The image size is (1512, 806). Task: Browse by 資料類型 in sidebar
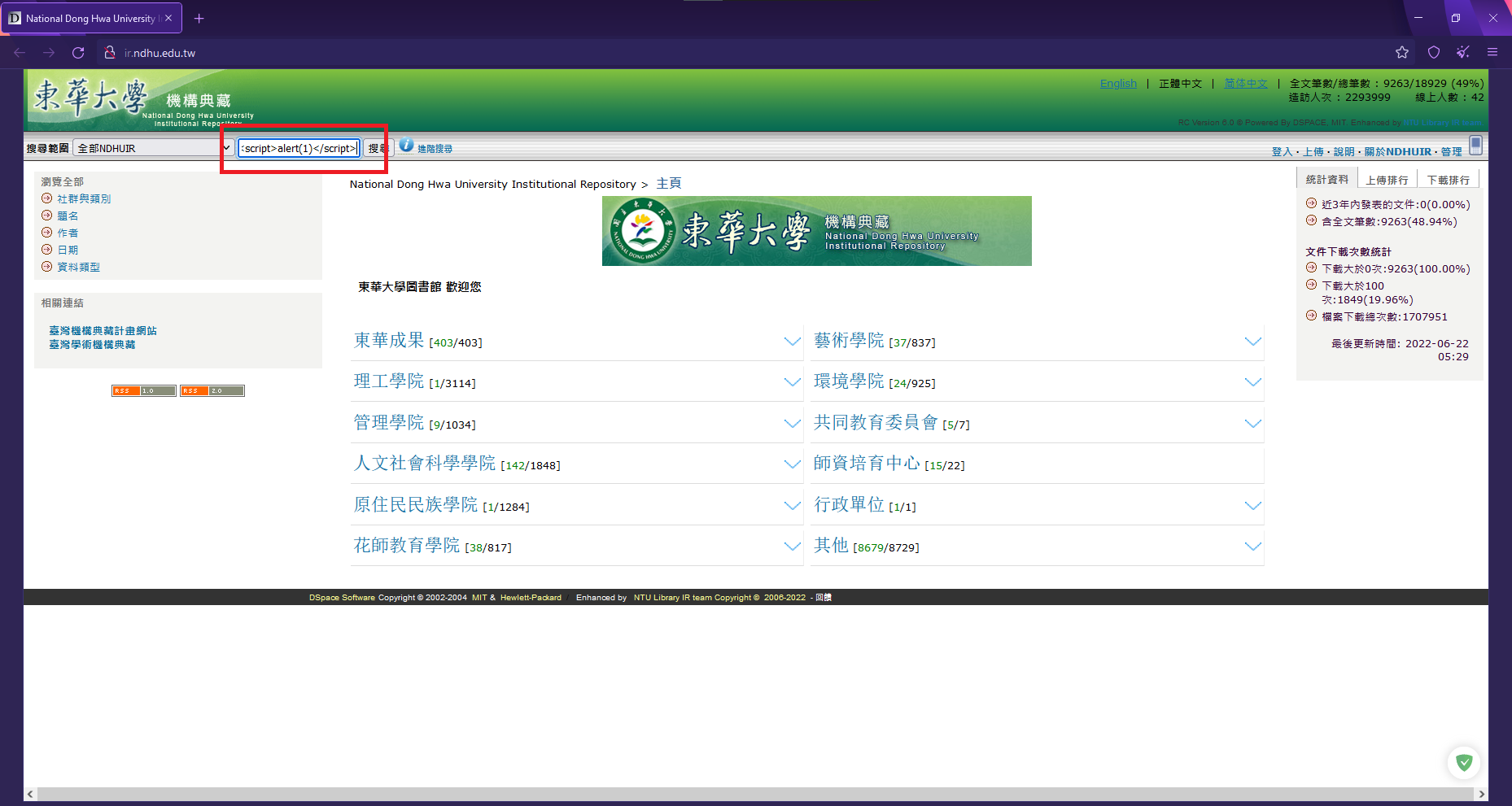tap(78, 267)
